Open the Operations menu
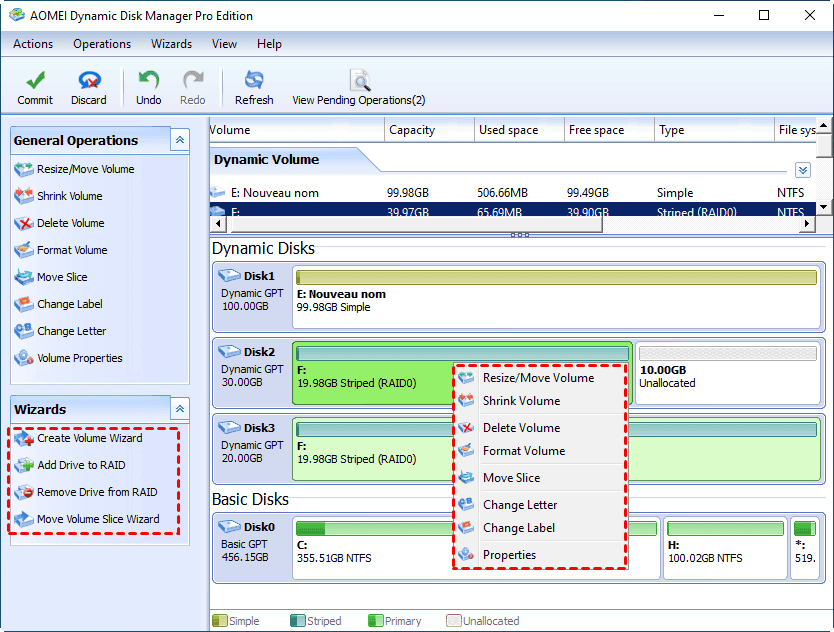 click(102, 44)
